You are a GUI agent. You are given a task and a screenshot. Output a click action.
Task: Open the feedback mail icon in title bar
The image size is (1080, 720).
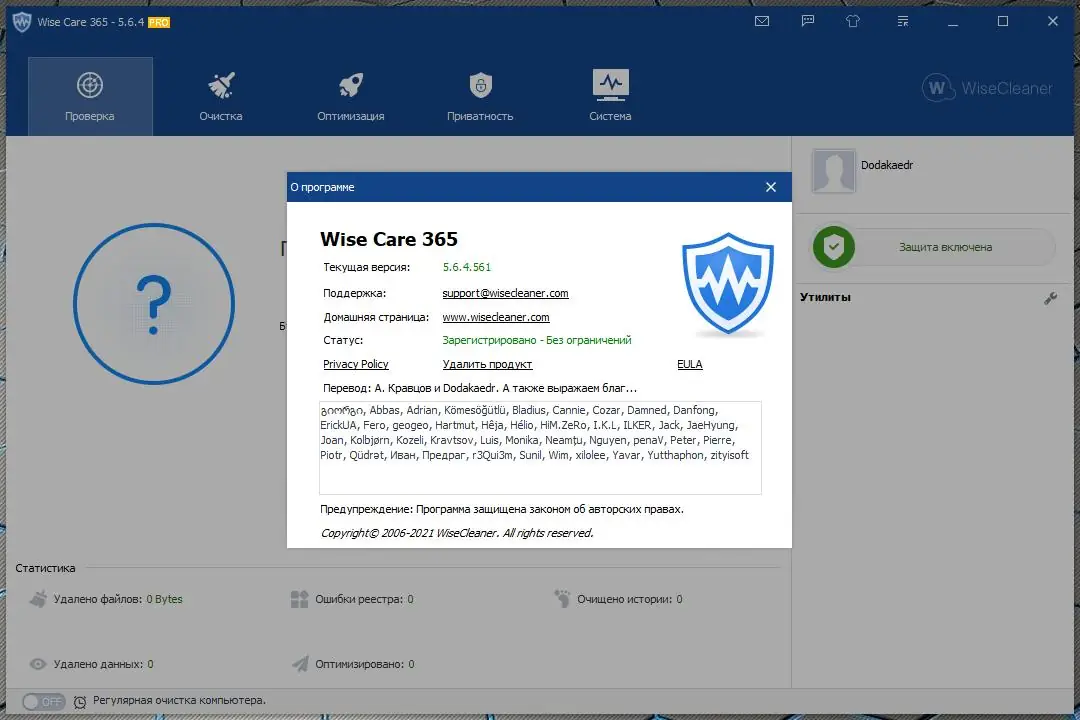click(762, 20)
